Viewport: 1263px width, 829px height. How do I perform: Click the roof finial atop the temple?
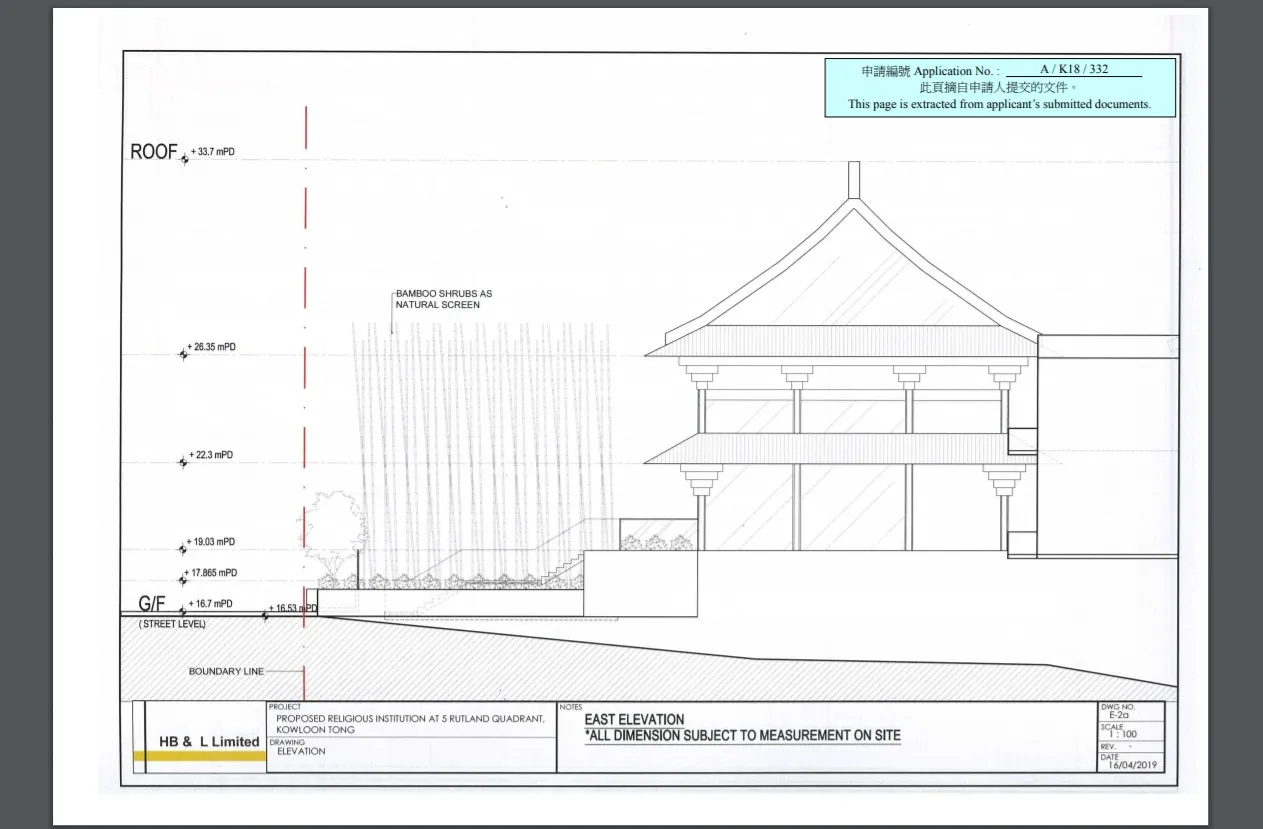tap(853, 180)
